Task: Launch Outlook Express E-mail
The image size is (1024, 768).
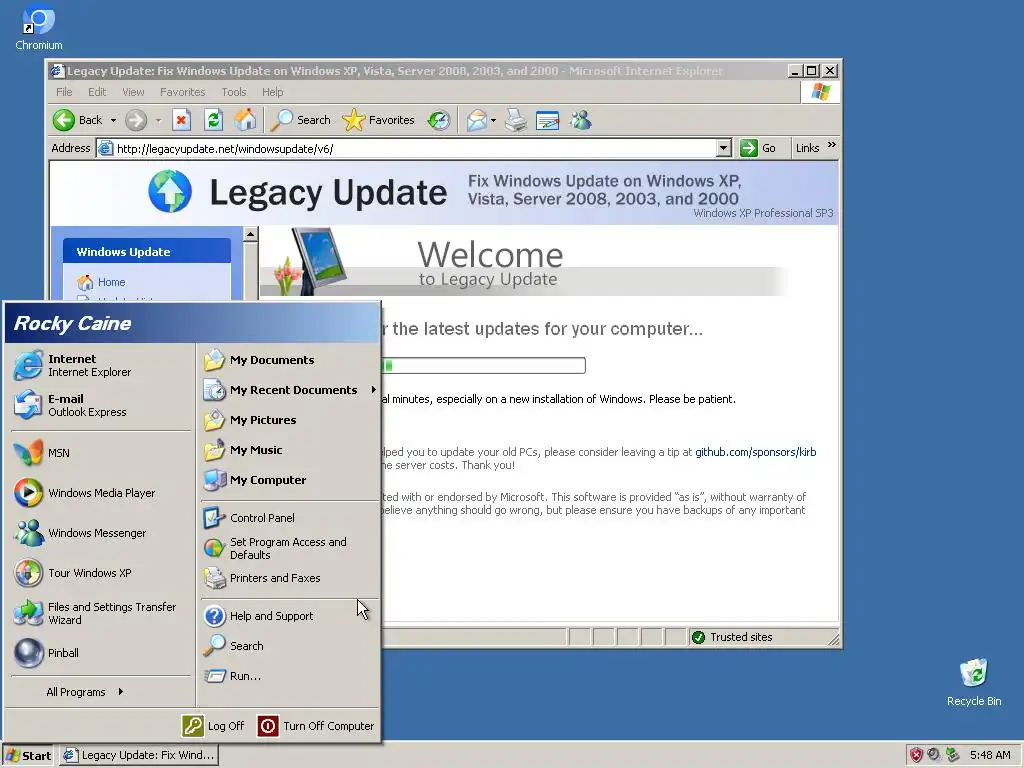Action: click(x=101, y=405)
